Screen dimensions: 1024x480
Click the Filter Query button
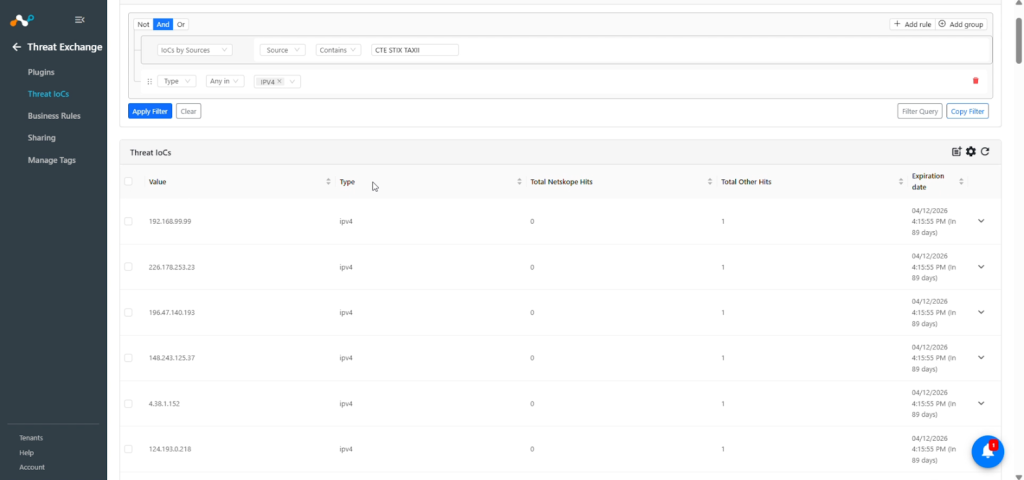click(920, 111)
